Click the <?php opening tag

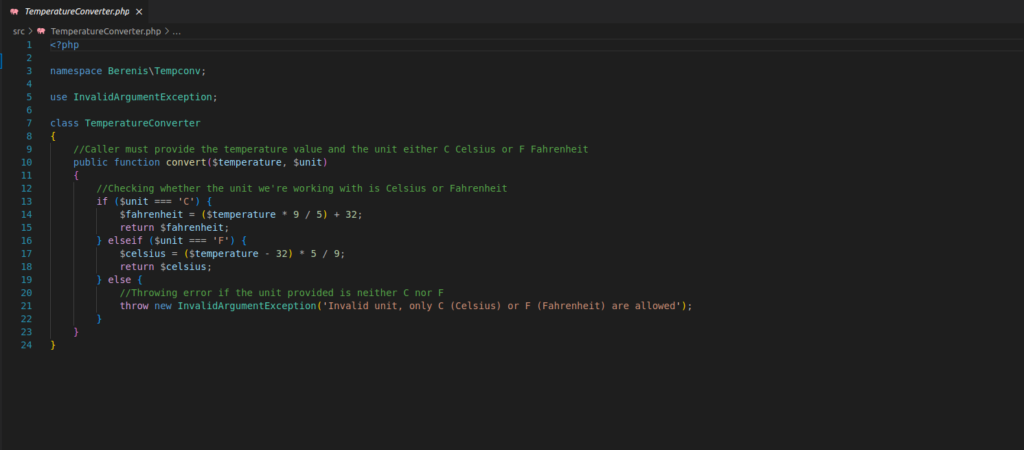pos(65,45)
